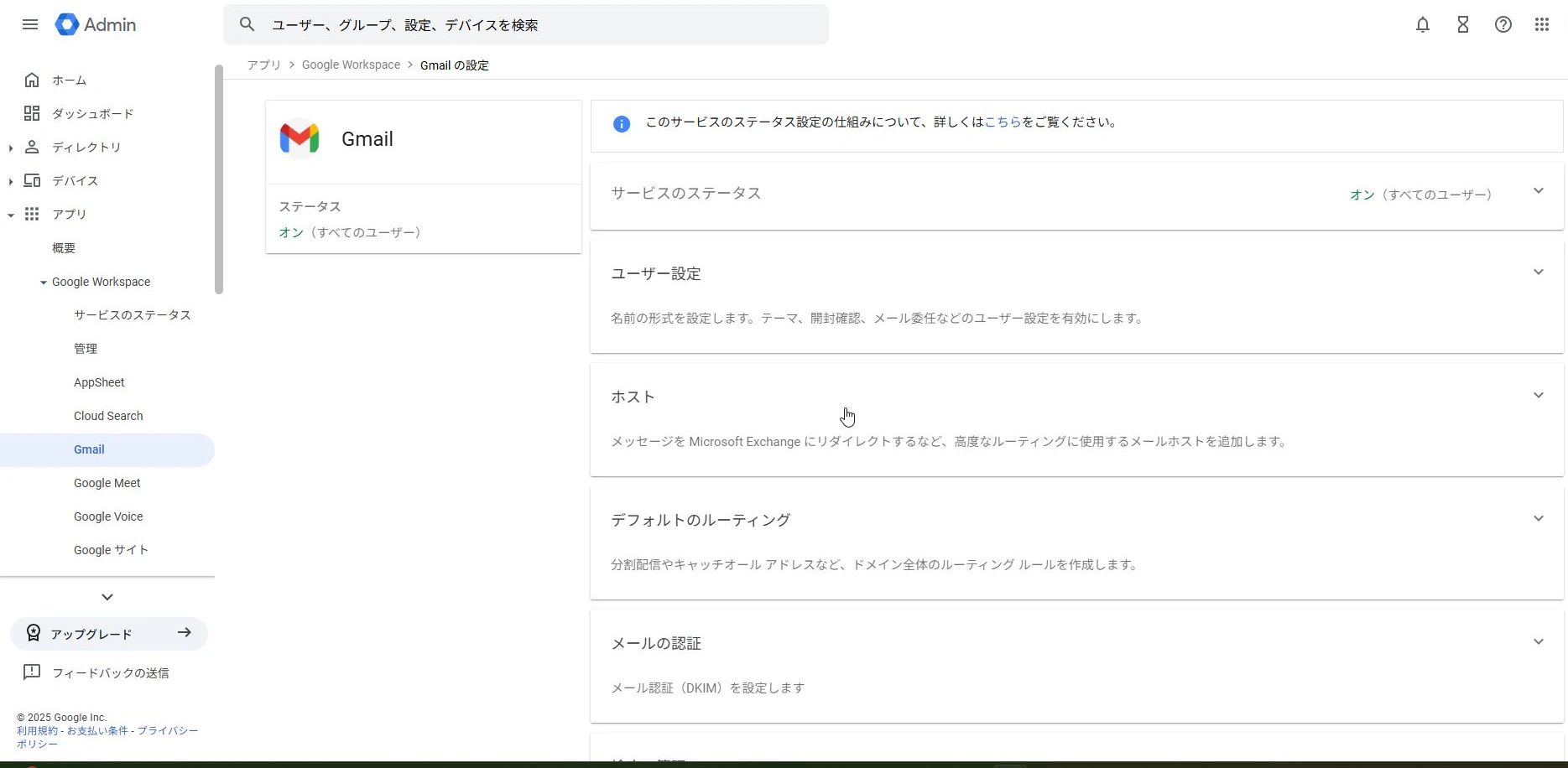The height and width of the screenshot is (768, 1568).
Task: Collapse Google Workspace in the sidebar
Action: [42, 282]
